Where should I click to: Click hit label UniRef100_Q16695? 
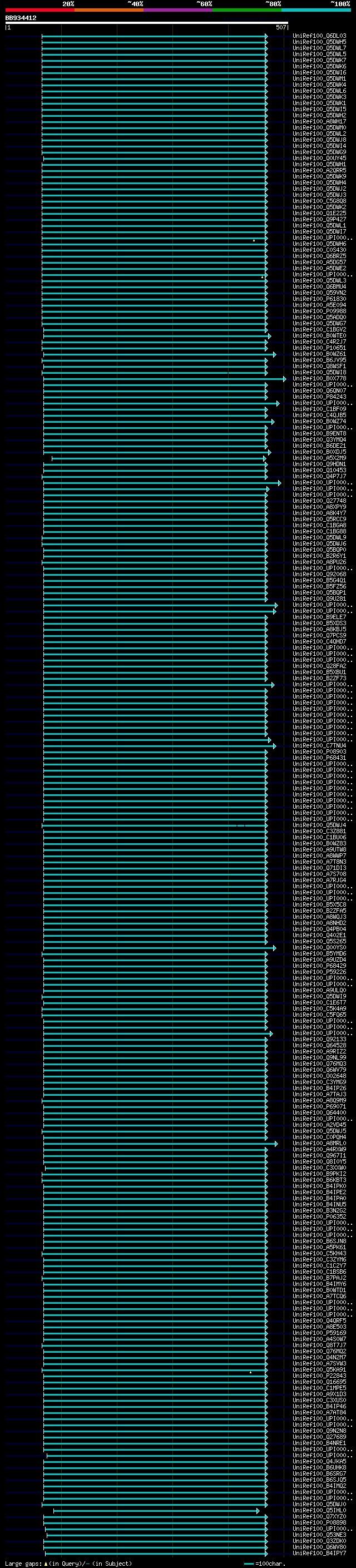pos(319,1382)
